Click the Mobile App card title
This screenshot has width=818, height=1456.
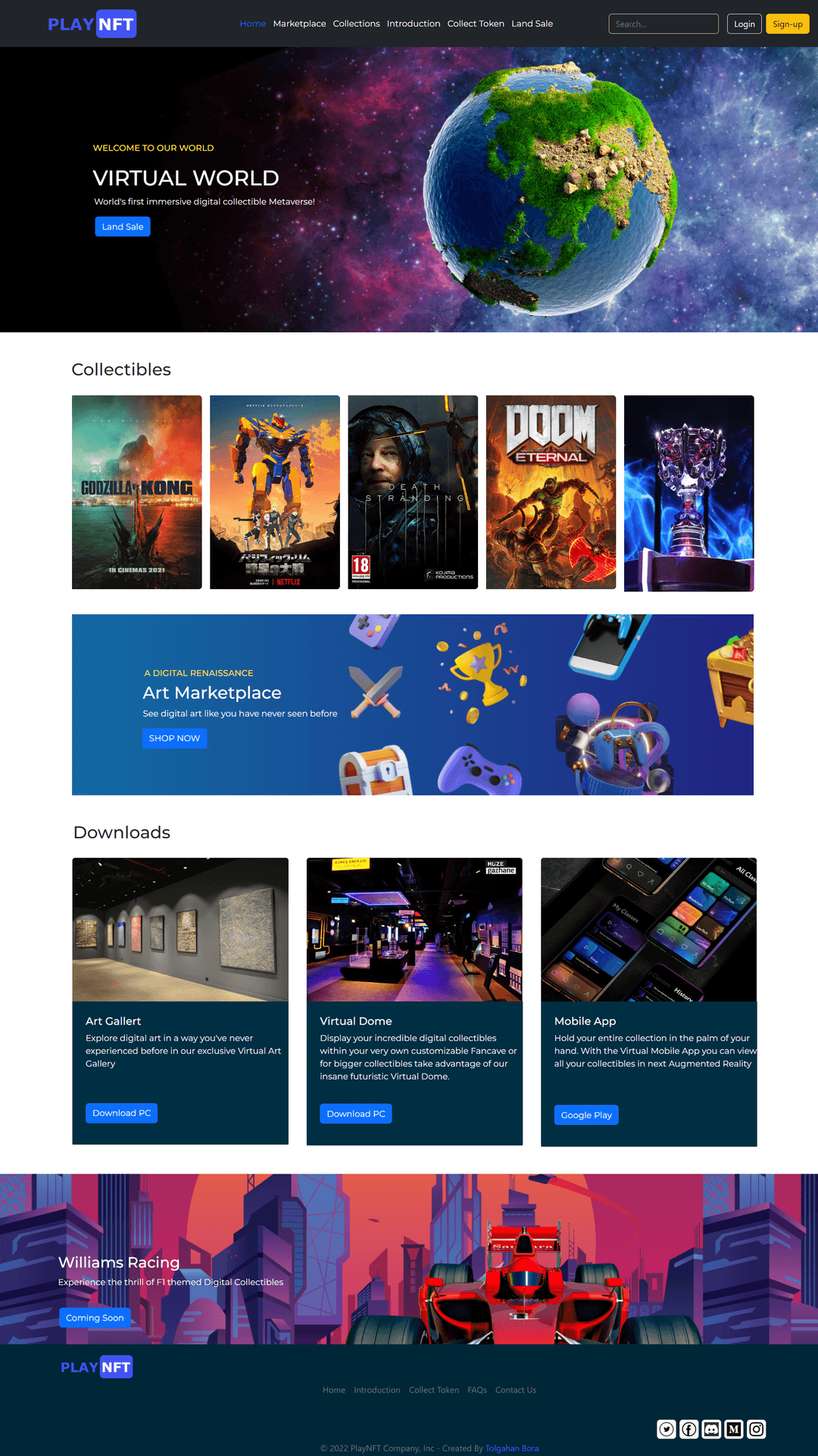coord(585,1021)
